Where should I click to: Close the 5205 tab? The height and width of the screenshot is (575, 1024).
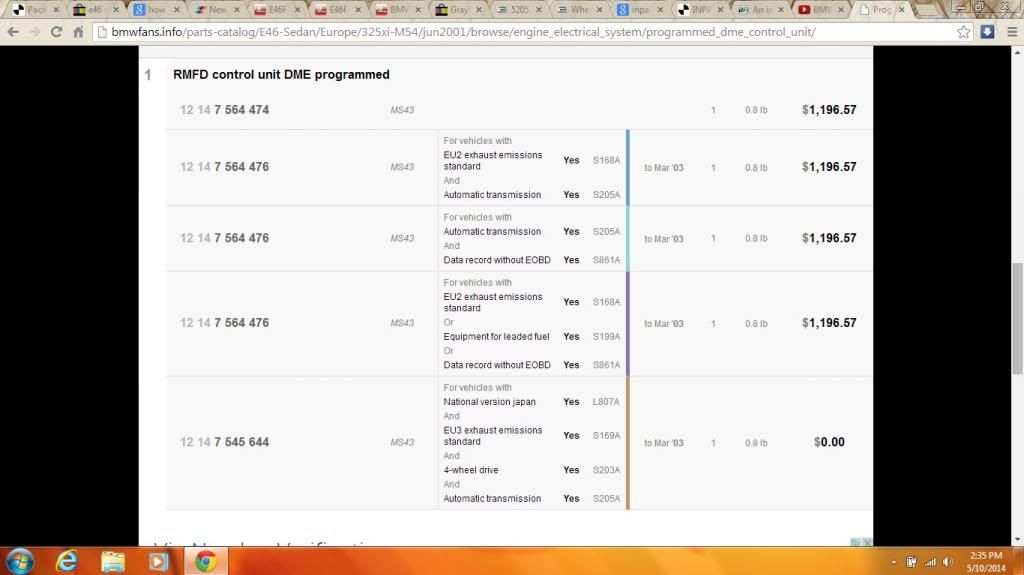coord(539,10)
